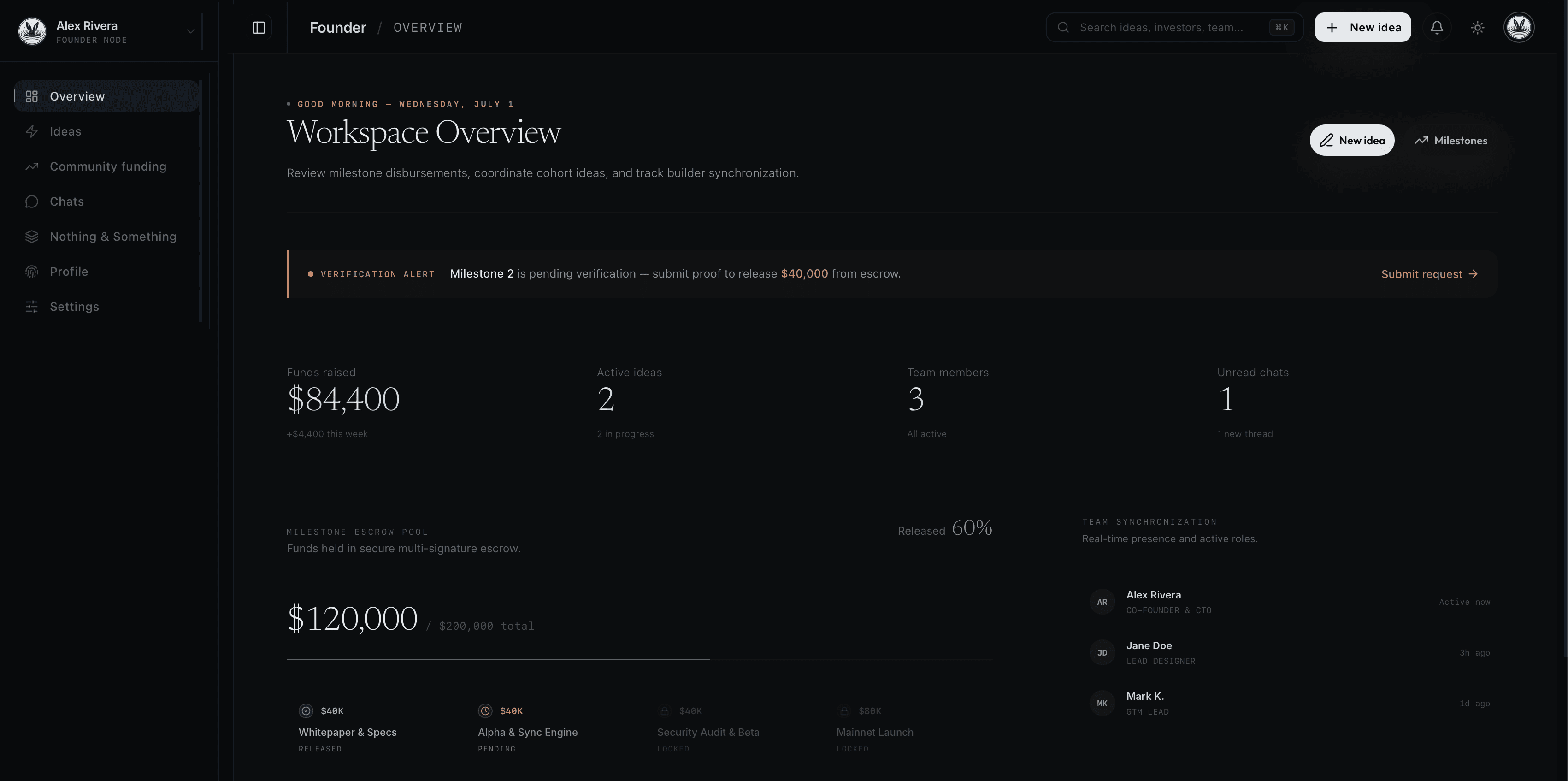This screenshot has height=781, width=1568.
Task: Open user avatar menu in top right
Action: [1519, 27]
